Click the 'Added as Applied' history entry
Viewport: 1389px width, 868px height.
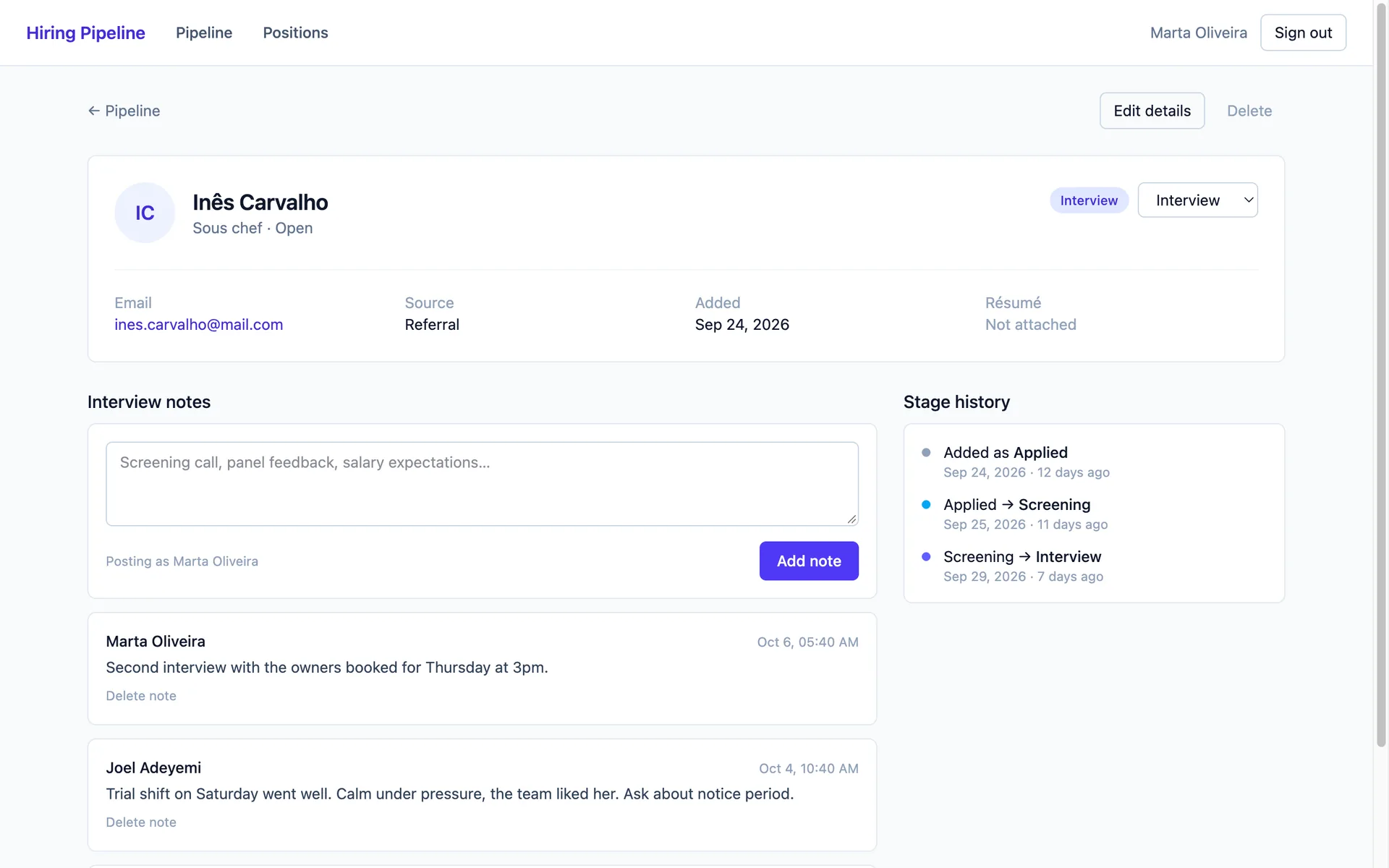(1005, 453)
